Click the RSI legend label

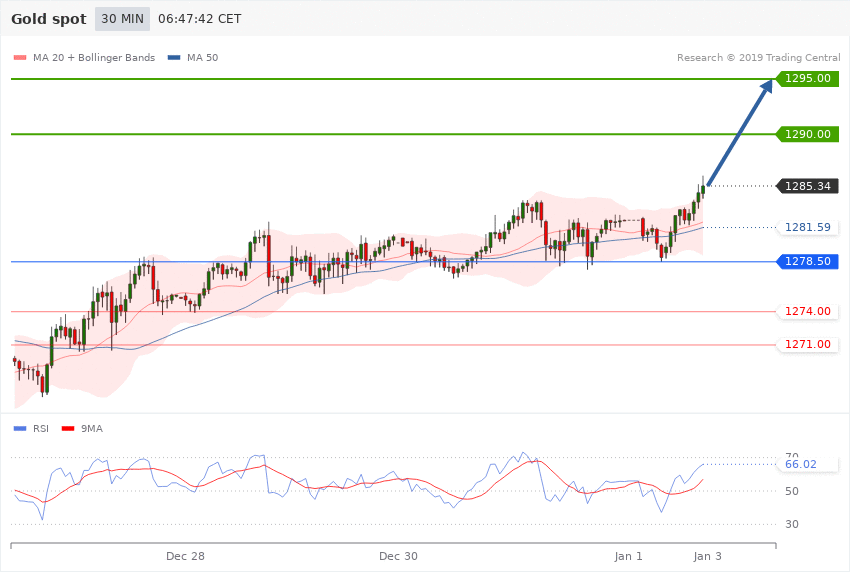[41, 429]
